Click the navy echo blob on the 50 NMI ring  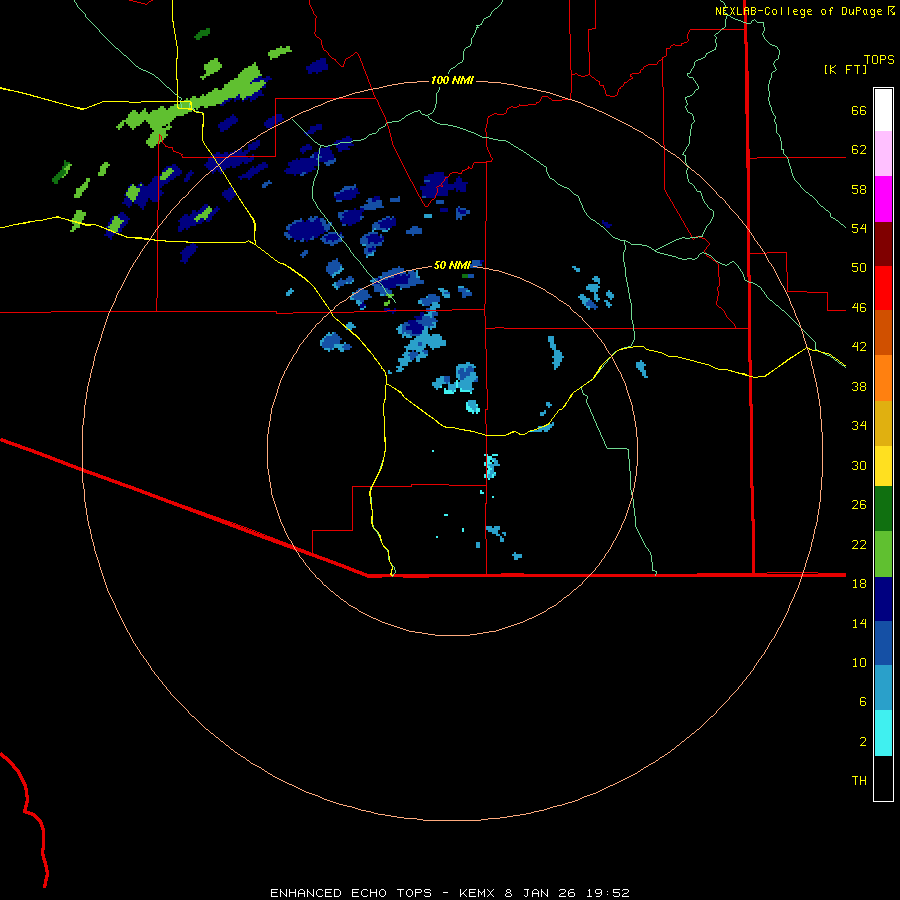(x=396, y=278)
